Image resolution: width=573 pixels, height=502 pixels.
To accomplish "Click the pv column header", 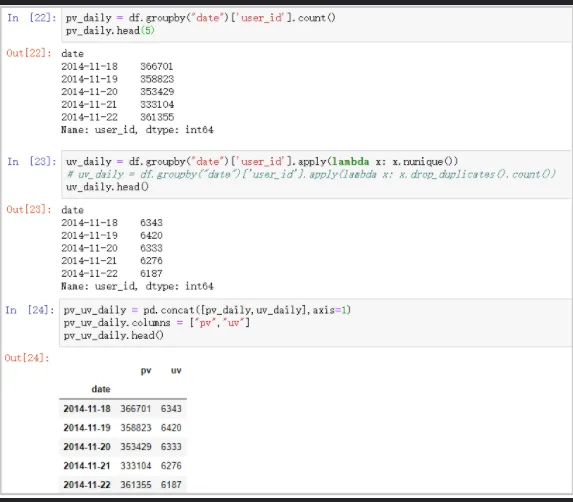I will (146, 370).
